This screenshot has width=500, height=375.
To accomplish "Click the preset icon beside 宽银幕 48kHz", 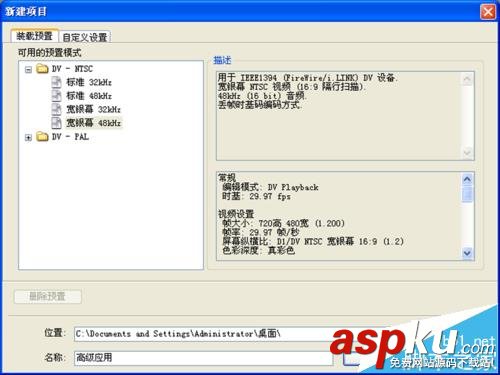I will 57,123.
